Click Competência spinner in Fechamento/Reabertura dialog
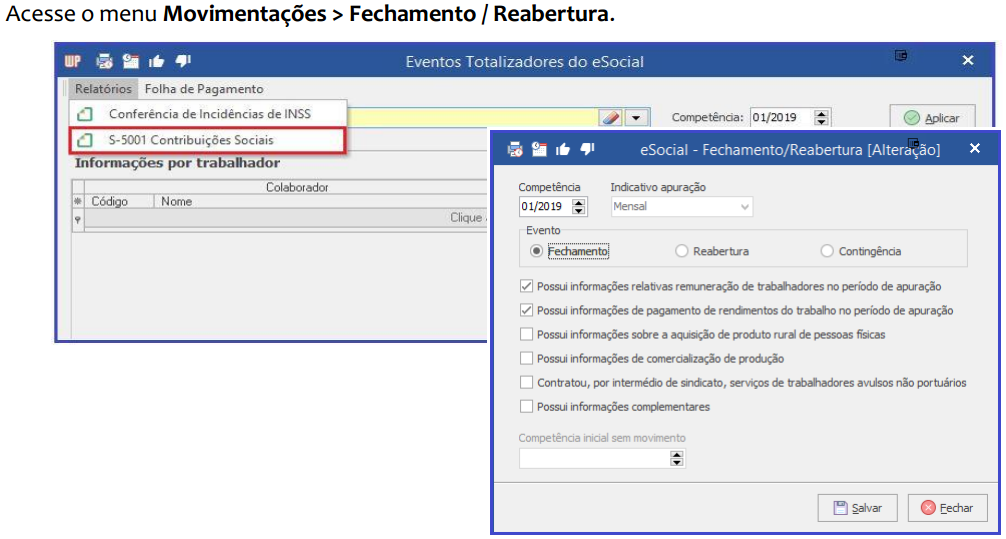This screenshot has width=1006, height=539. (579, 207)
